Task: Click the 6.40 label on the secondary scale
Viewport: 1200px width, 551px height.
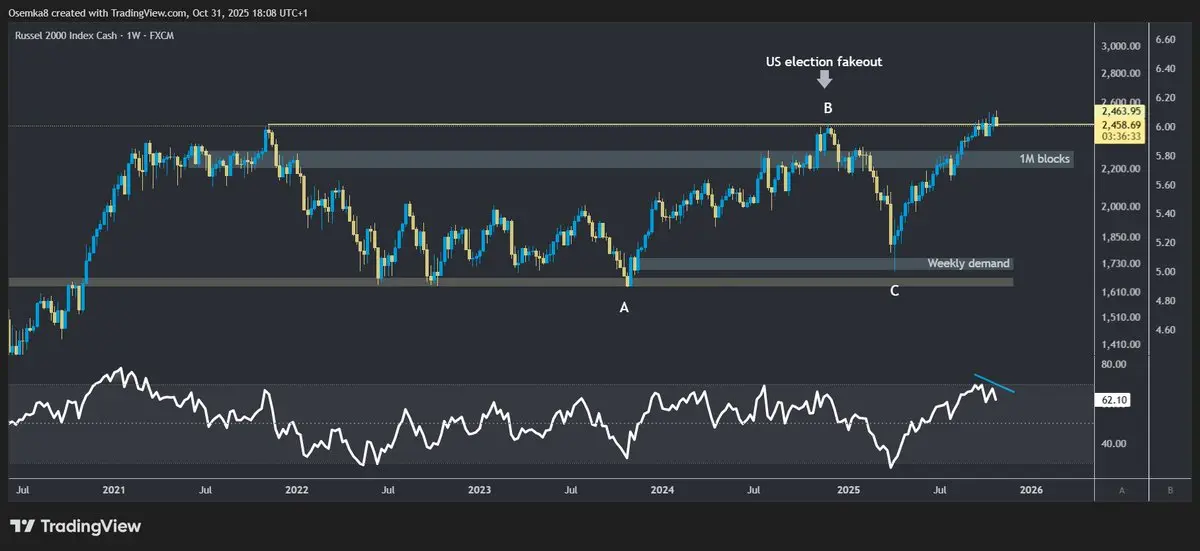Action: 1165,68
